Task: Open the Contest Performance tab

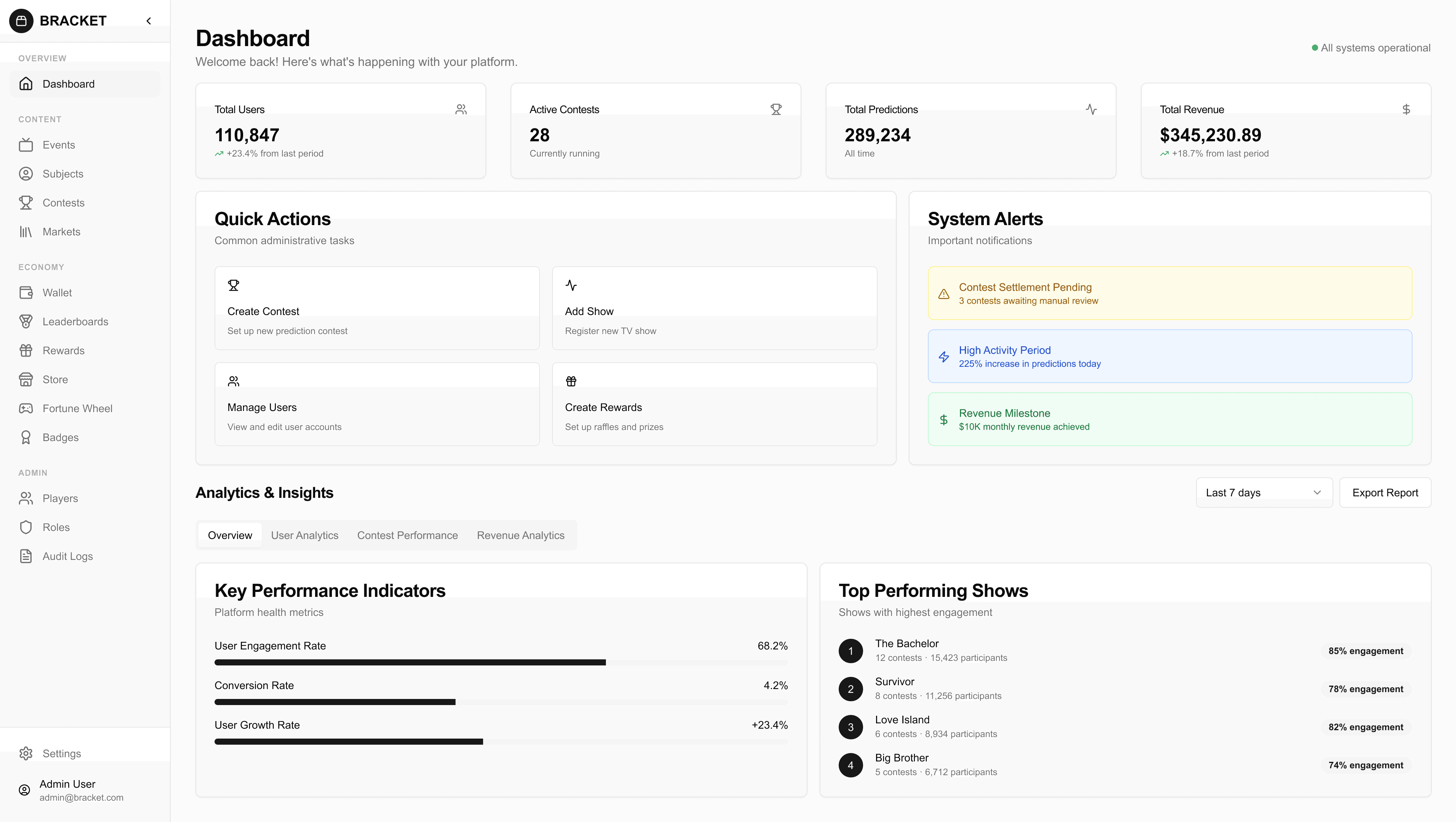Action: point(407,535)
